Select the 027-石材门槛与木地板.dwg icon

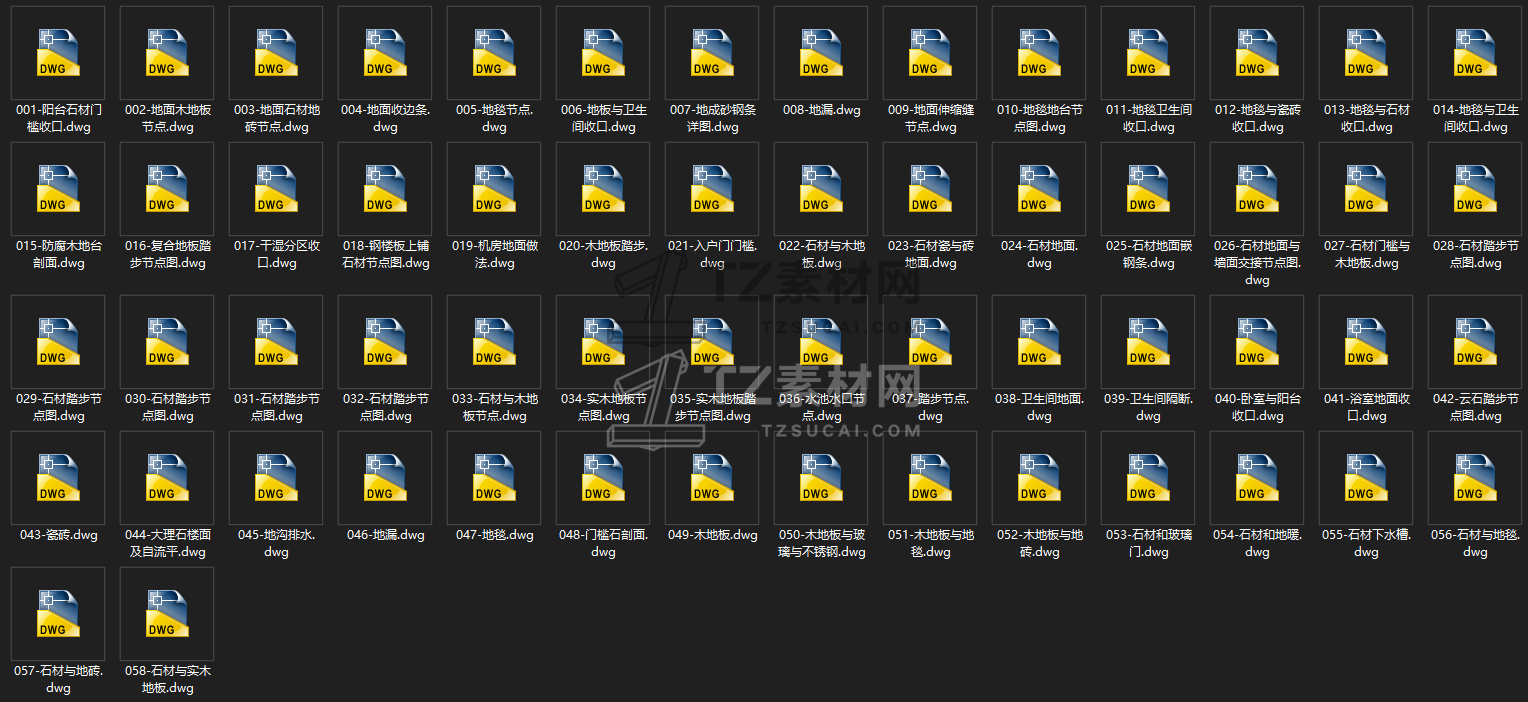(x=1366, y=189)
